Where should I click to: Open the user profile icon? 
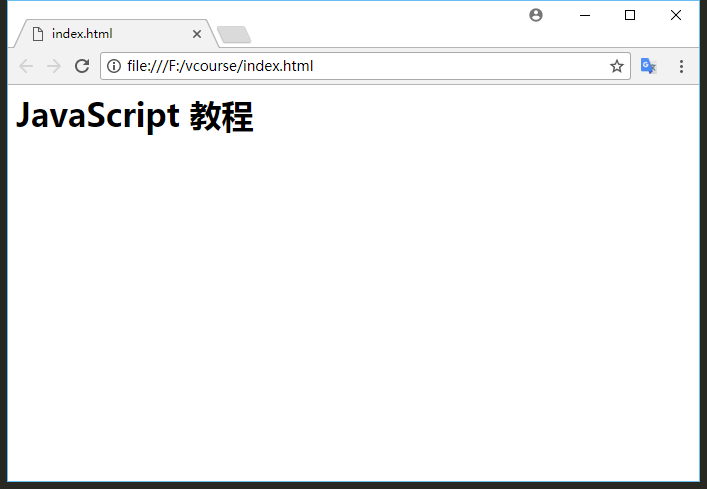(536, 15)
